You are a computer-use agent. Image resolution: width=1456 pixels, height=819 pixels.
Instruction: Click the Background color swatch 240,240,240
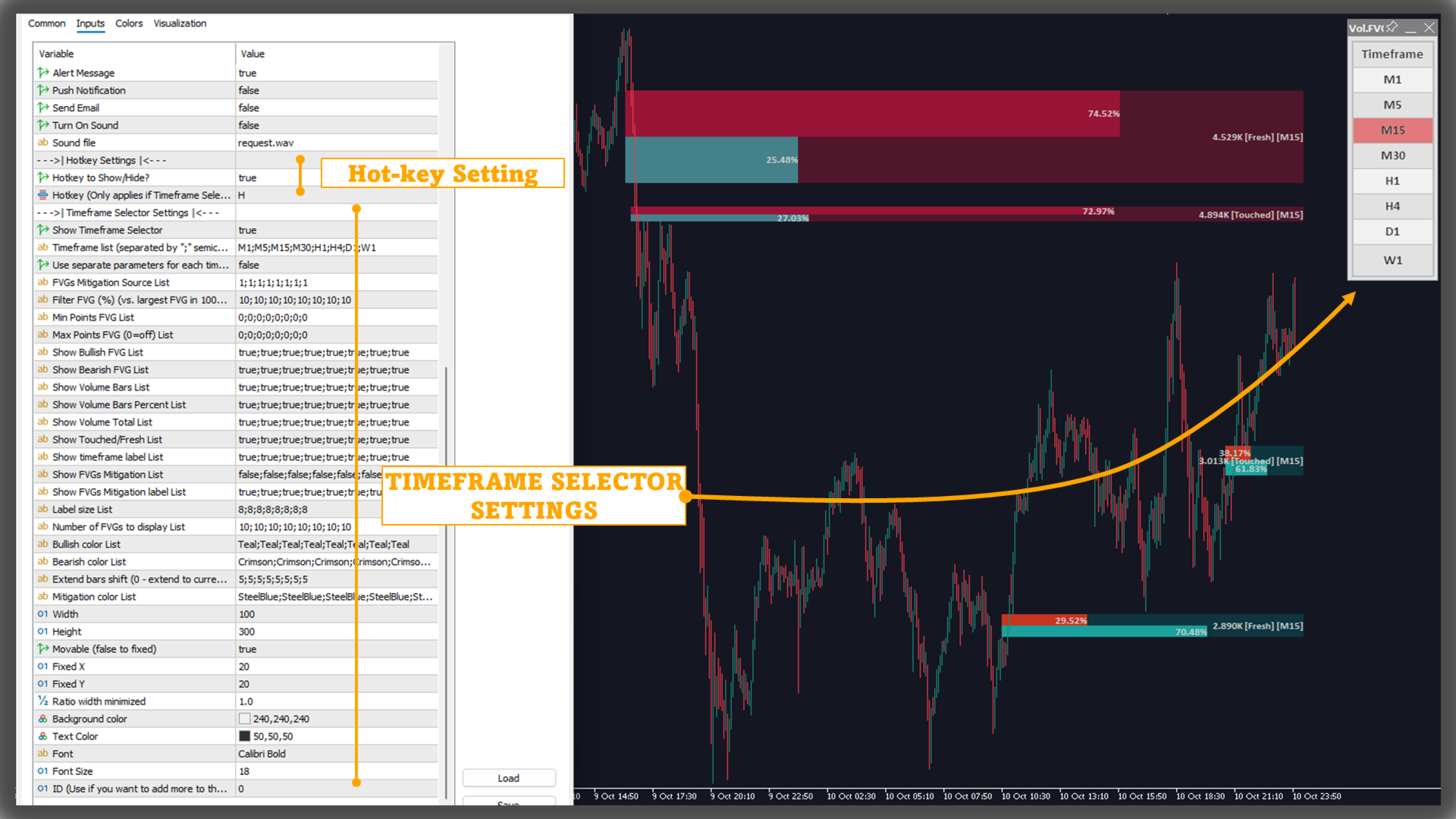pos(244,719)
